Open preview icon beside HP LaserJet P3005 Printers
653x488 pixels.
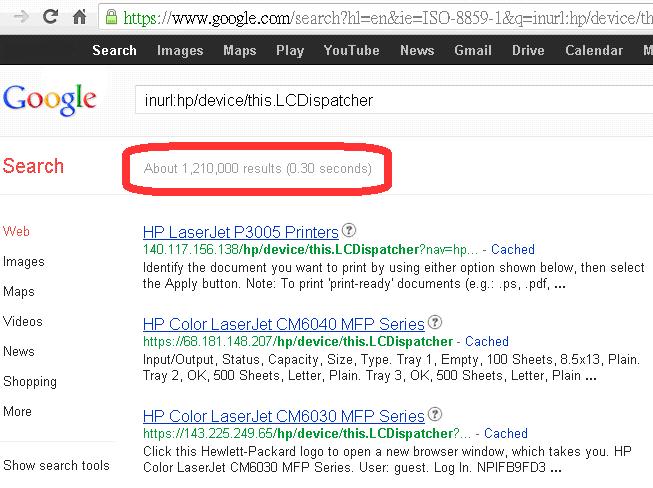(x=349, y=230)
